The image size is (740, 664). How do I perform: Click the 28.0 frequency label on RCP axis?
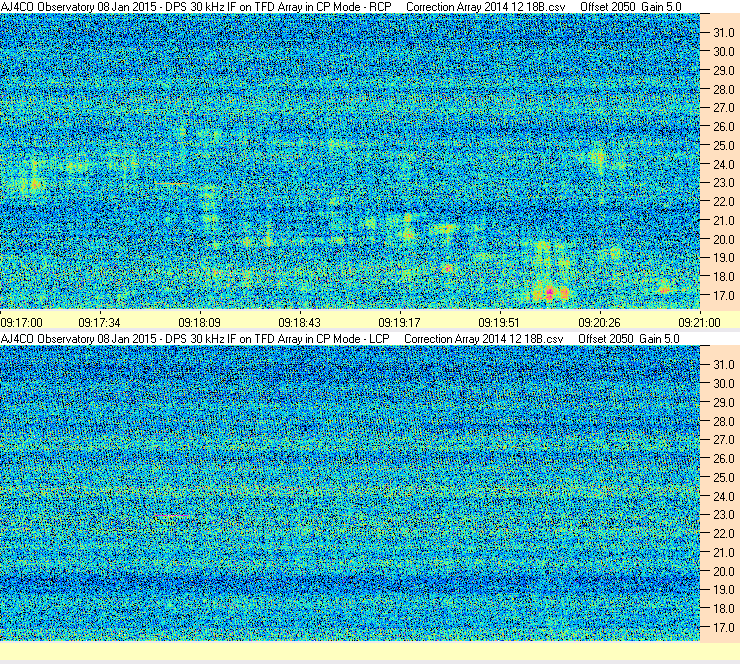(x=724, y=90)
